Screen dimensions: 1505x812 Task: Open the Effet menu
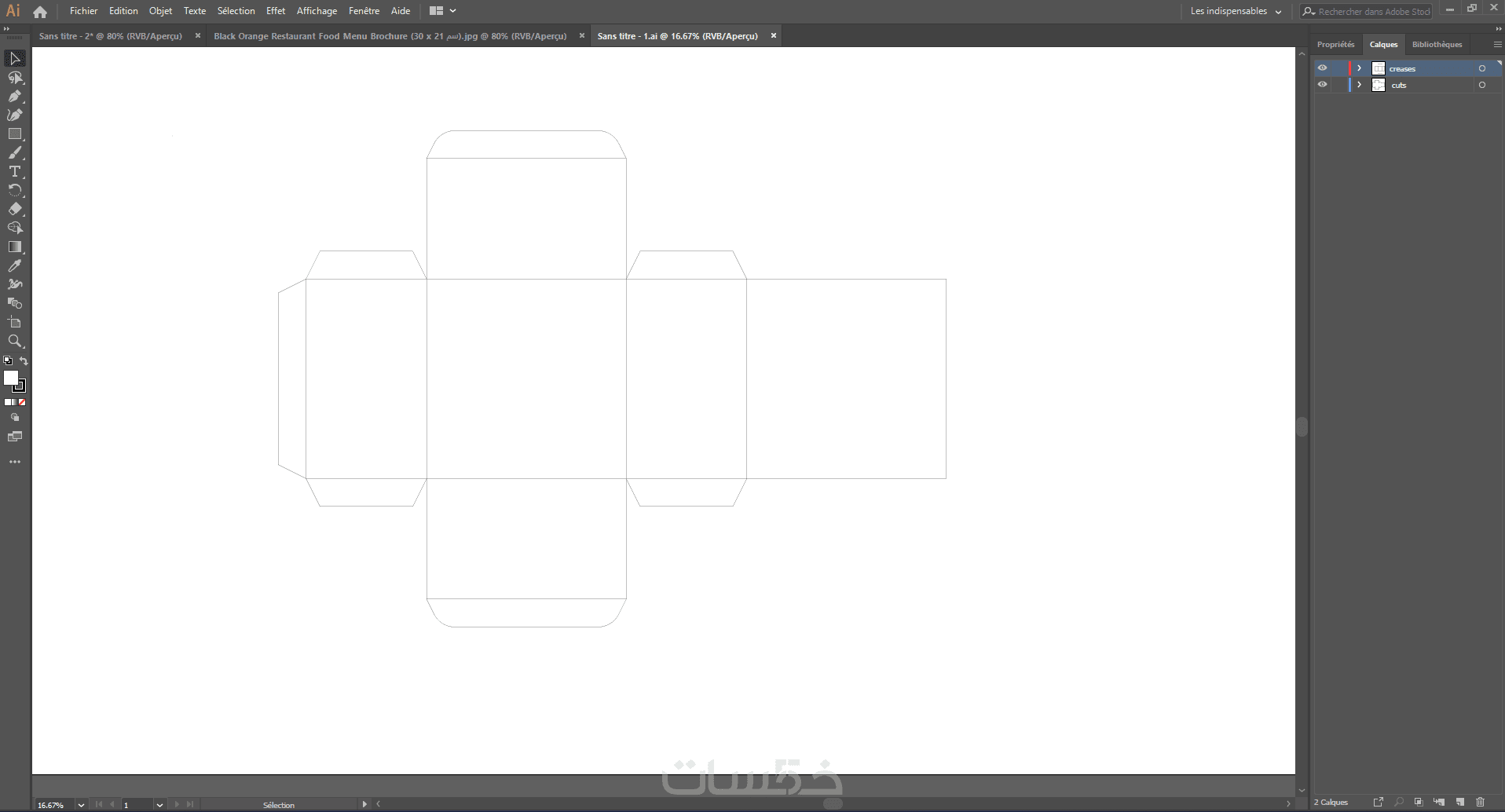276,11
